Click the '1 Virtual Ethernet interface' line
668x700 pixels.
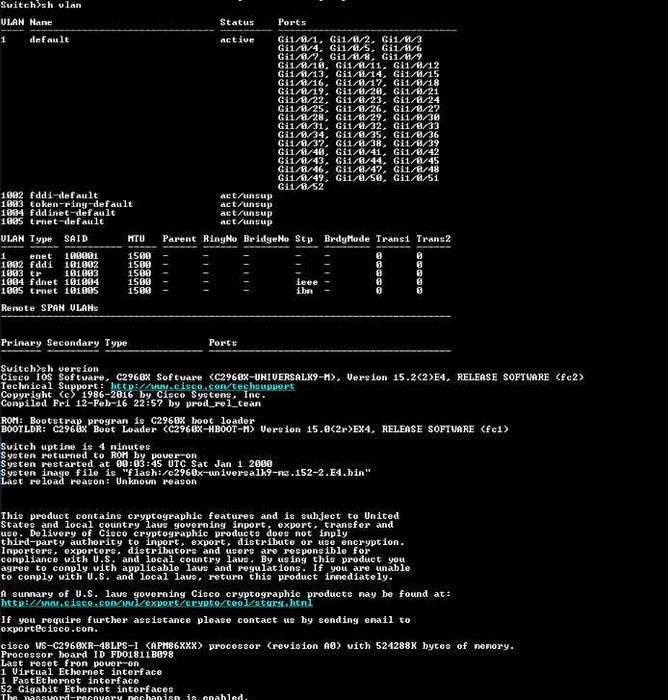(x=81, y=672)
